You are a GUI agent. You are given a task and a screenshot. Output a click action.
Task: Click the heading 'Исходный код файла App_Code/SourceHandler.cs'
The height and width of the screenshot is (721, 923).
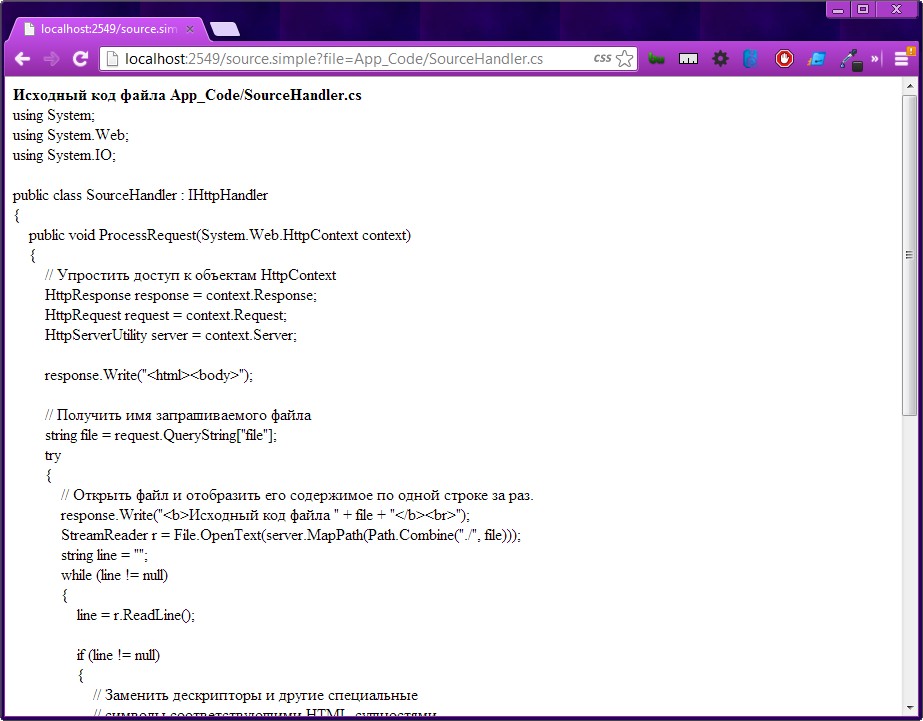click(x=187, y=95)
